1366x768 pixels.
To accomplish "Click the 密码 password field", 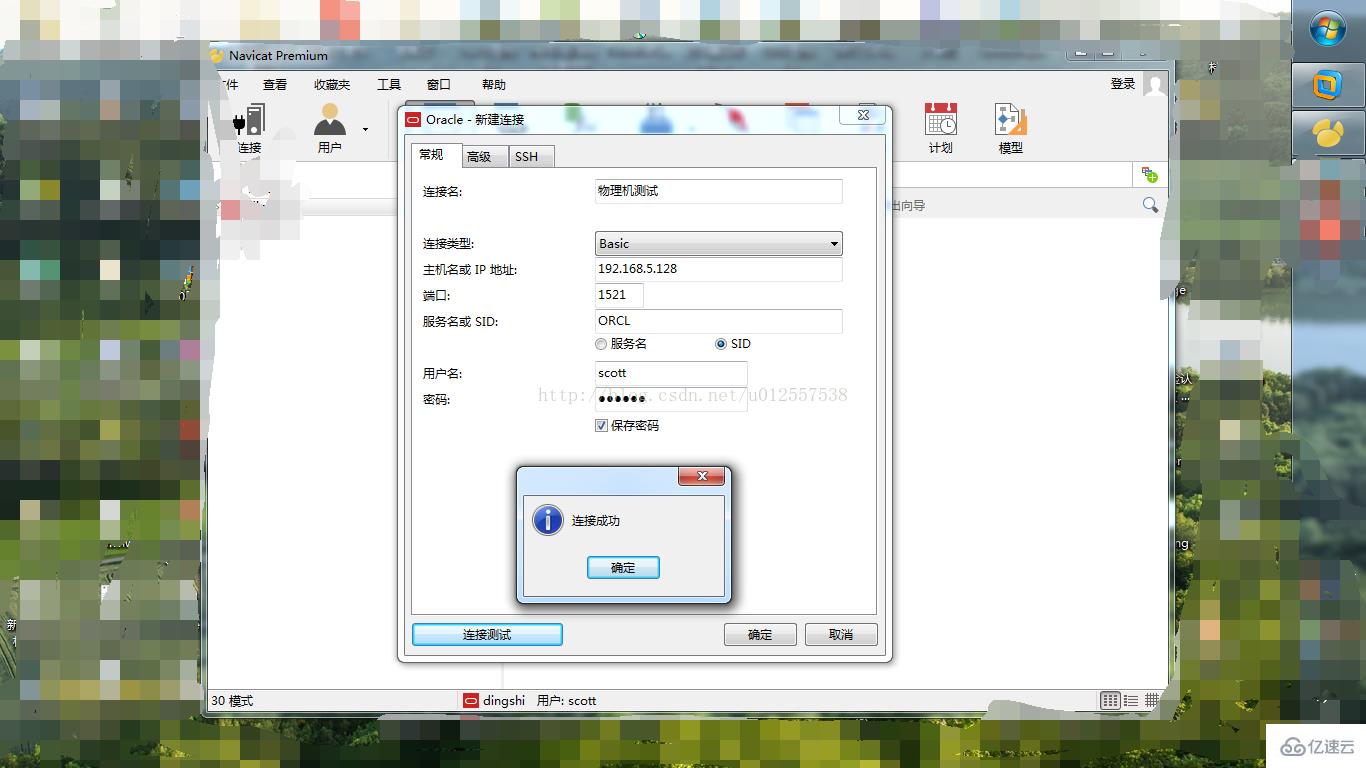I will coord(671,399).
